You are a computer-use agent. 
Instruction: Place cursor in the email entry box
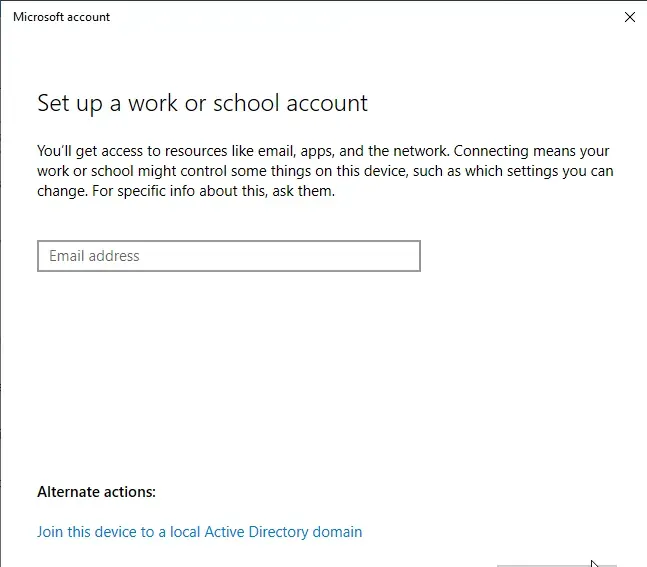pos(228,256)
